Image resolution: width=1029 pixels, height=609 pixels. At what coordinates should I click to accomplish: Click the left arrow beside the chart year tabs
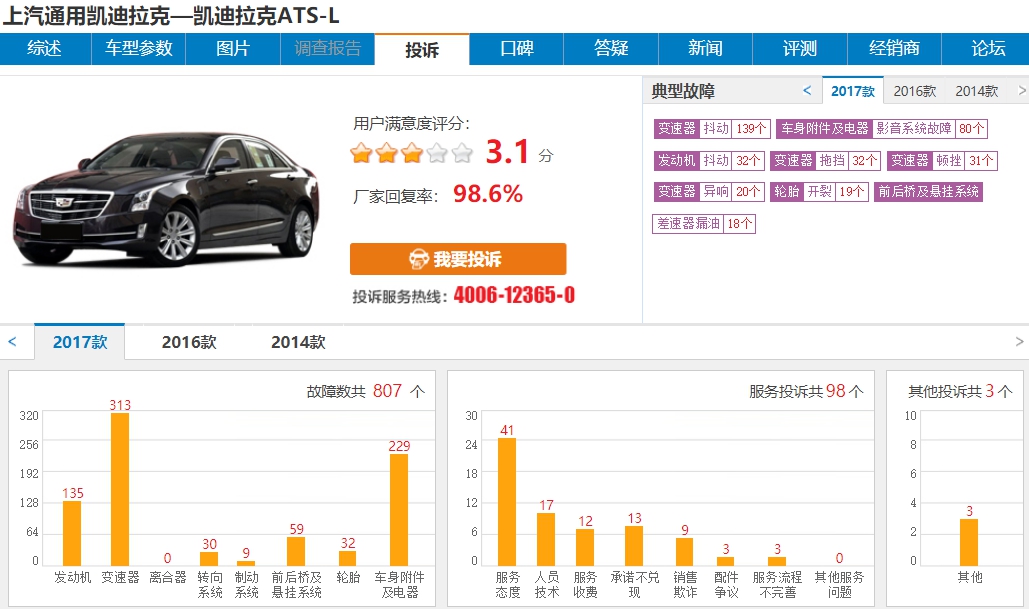(12, 342)
